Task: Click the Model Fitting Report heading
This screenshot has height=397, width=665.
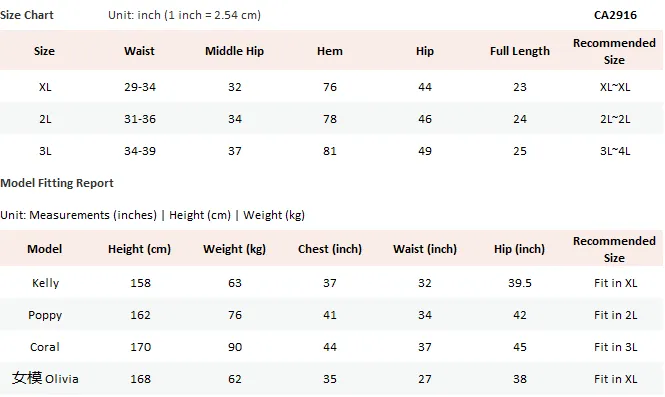Action: tap(57, 183)
